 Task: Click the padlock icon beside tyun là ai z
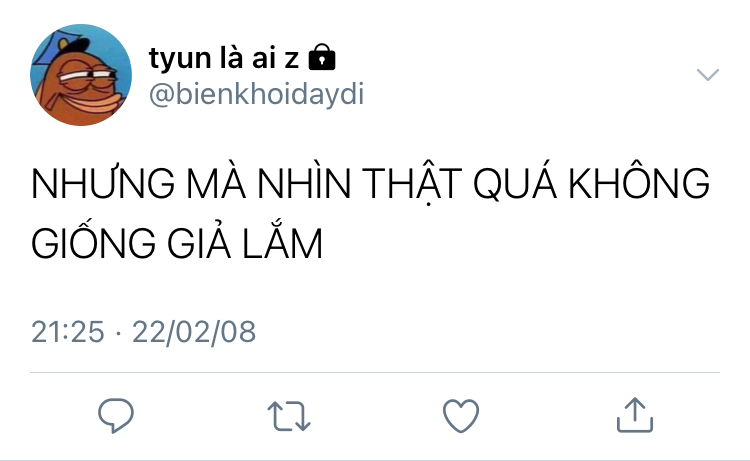[x=322, y=57]
